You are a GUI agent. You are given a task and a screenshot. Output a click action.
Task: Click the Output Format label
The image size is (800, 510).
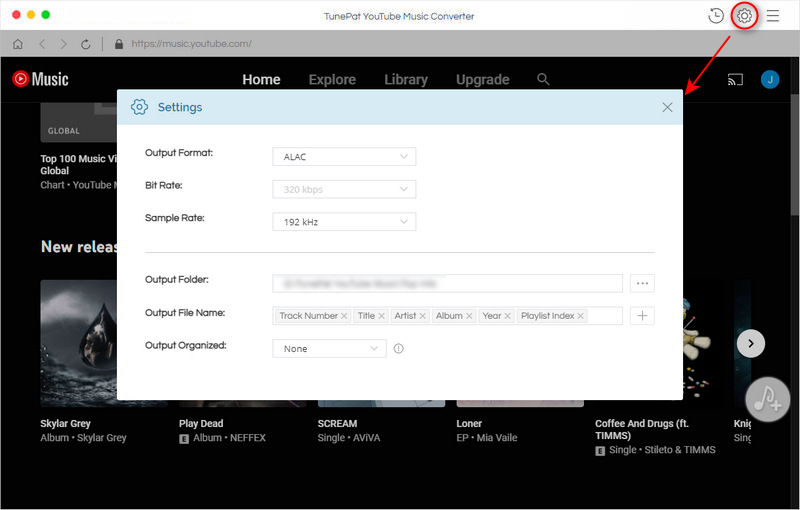(179, 152)
